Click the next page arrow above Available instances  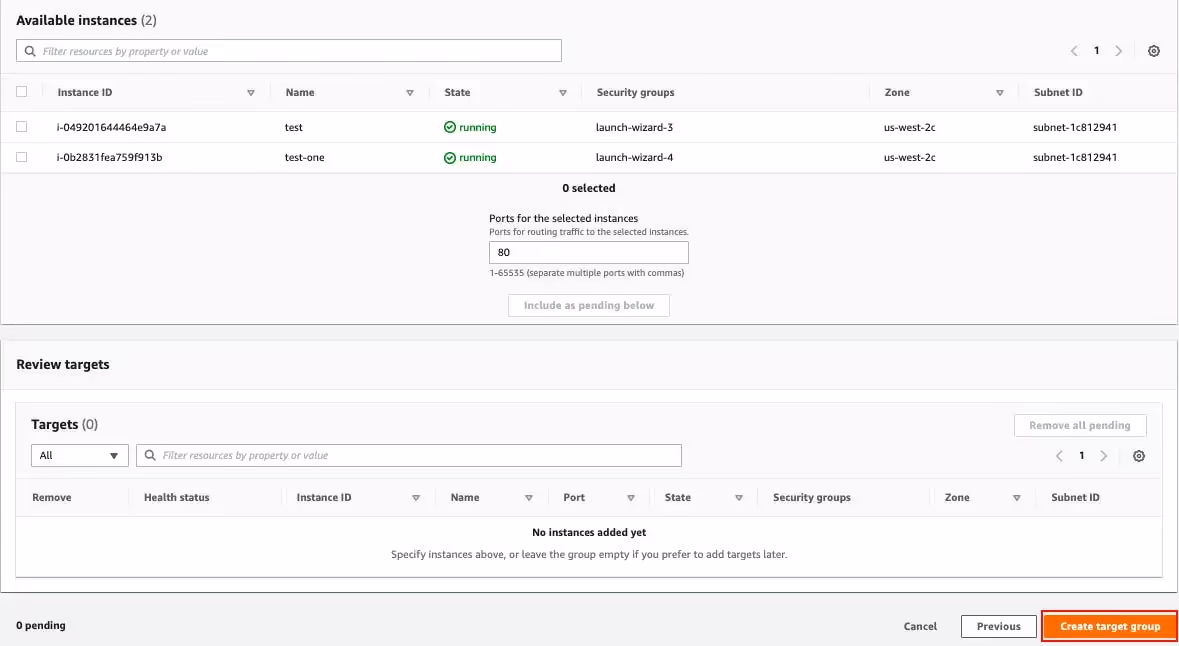click(x=1119, y=50)
